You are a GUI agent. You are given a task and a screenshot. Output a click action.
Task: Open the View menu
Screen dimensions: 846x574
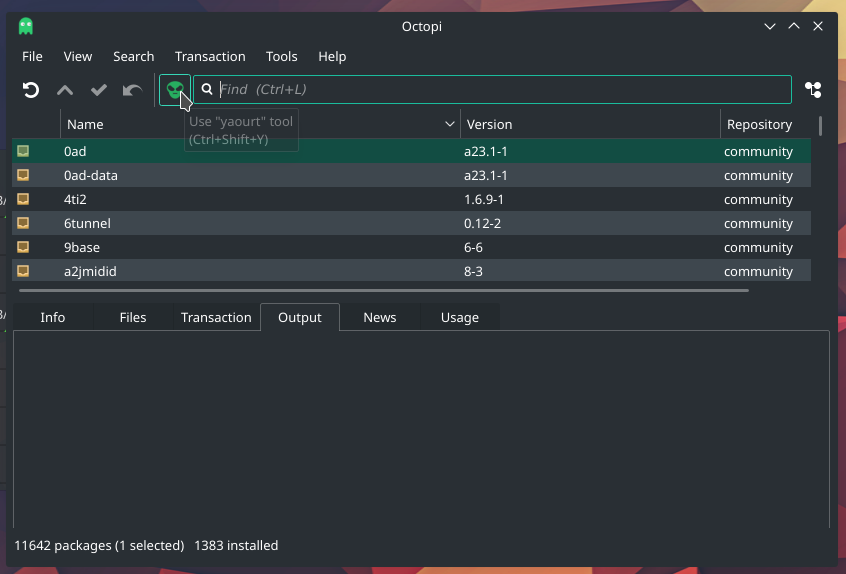pos(78,57)
